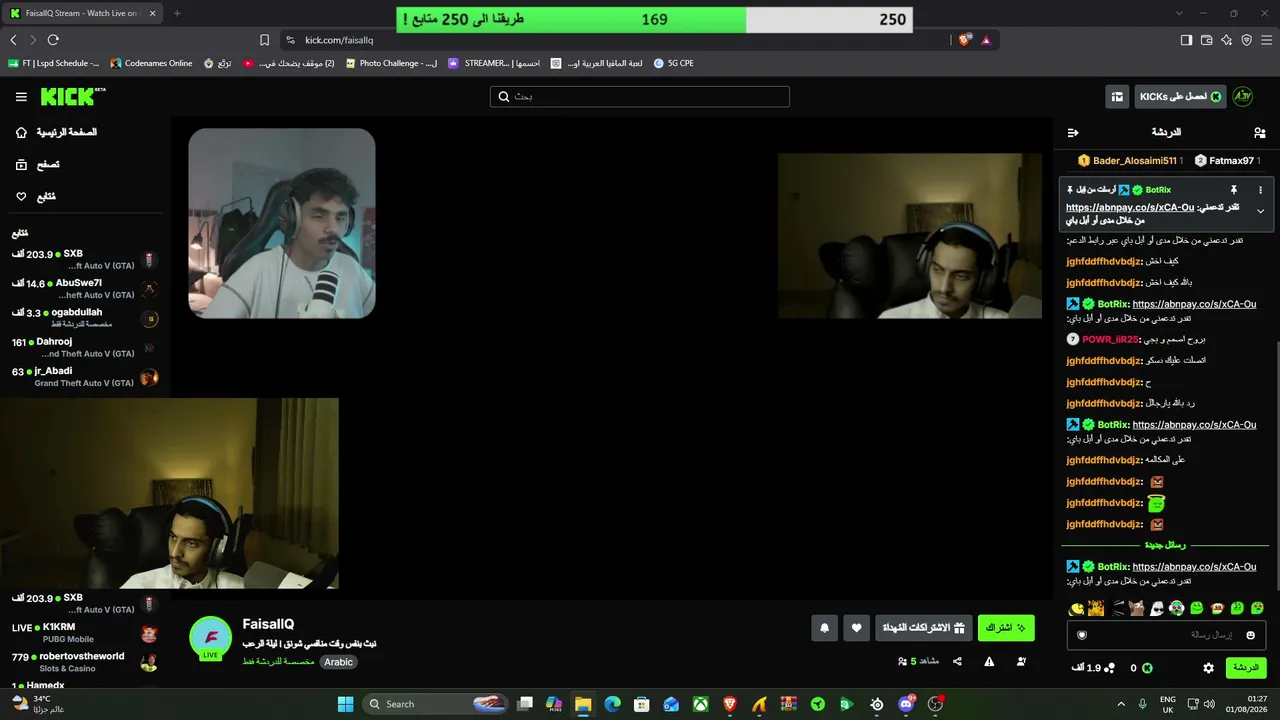Screen dimensions: 1280x720
Task: Reload the page with refresh icon
Action: pyautogui.click(x=53, y=40)
